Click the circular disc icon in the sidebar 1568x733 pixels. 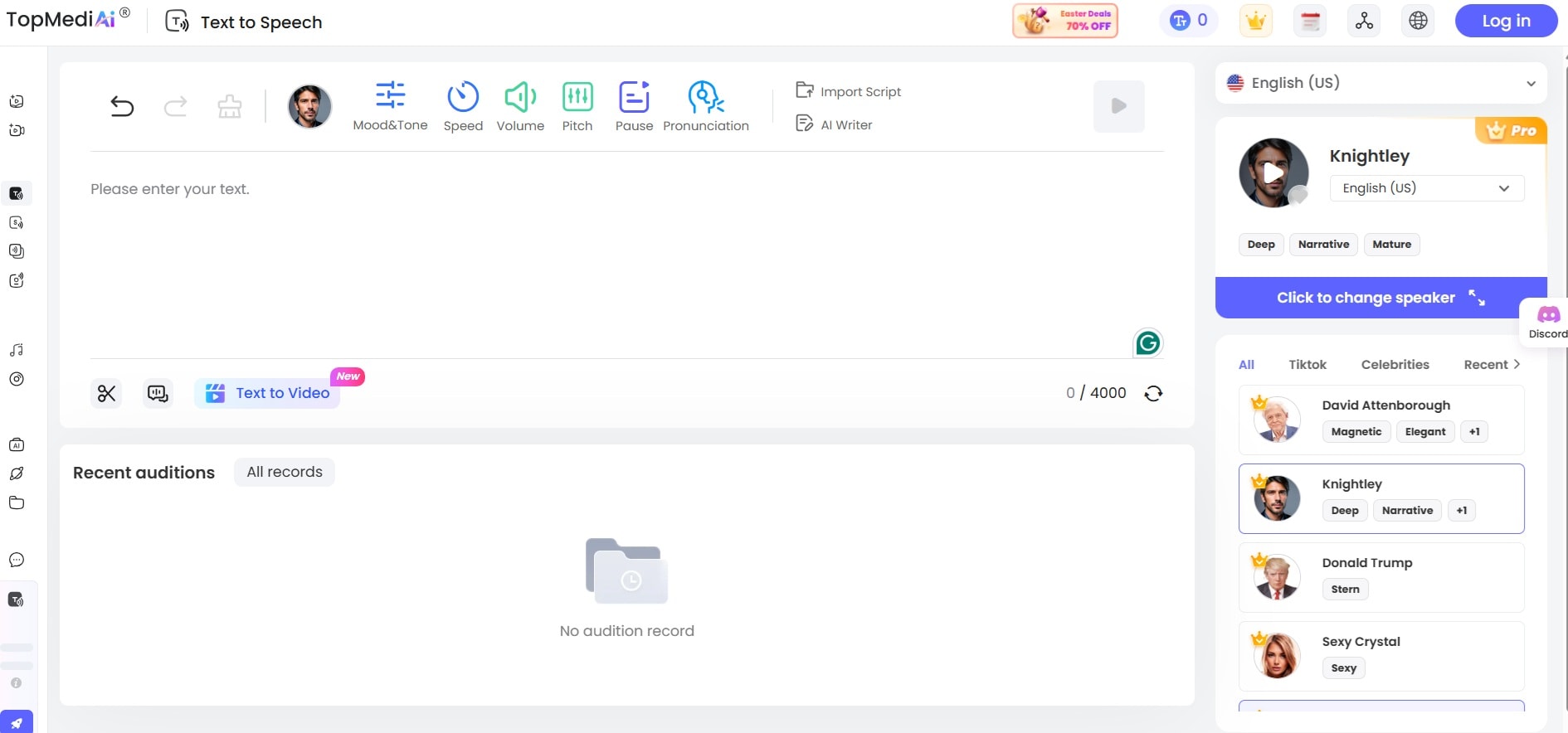point(17,379)
